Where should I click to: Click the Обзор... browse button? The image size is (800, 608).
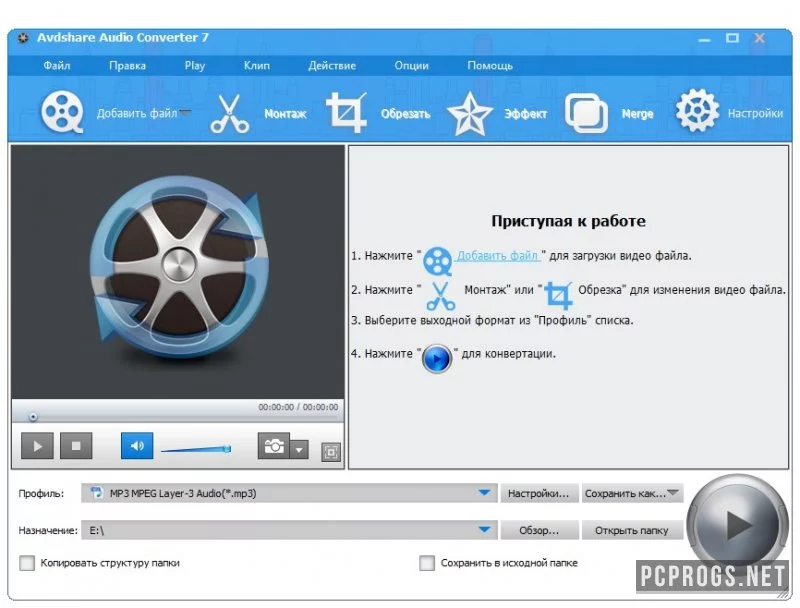pyautogui.click(x=539, y=530)
